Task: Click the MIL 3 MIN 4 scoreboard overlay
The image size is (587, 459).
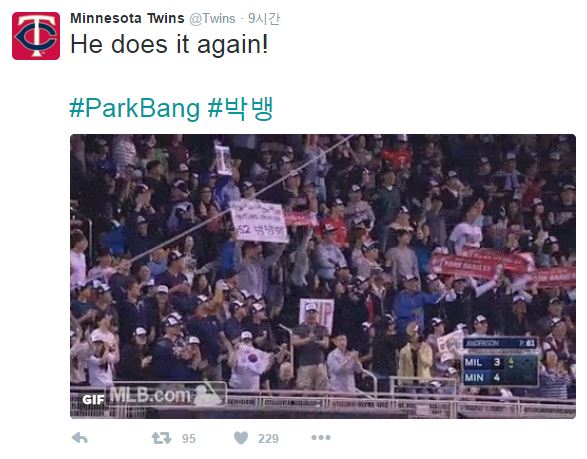Action: [501, 362]
